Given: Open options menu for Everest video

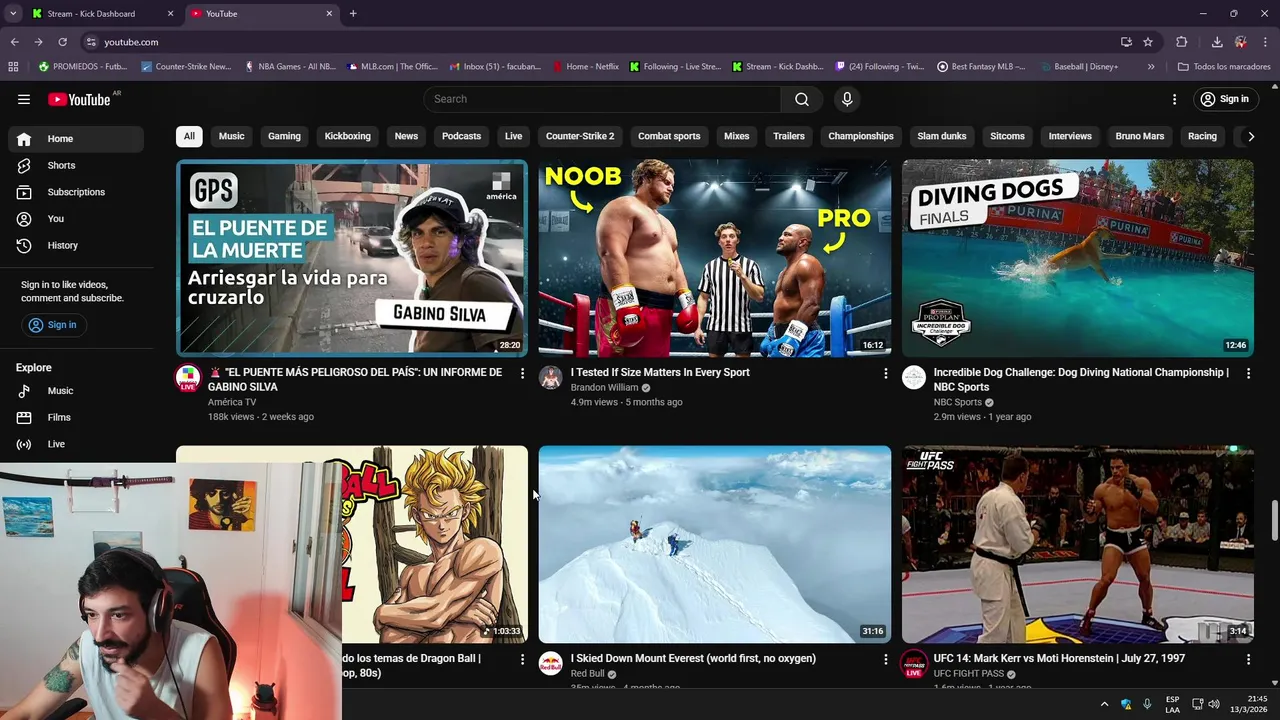Looking at the screenshot, I should point(885,659).
